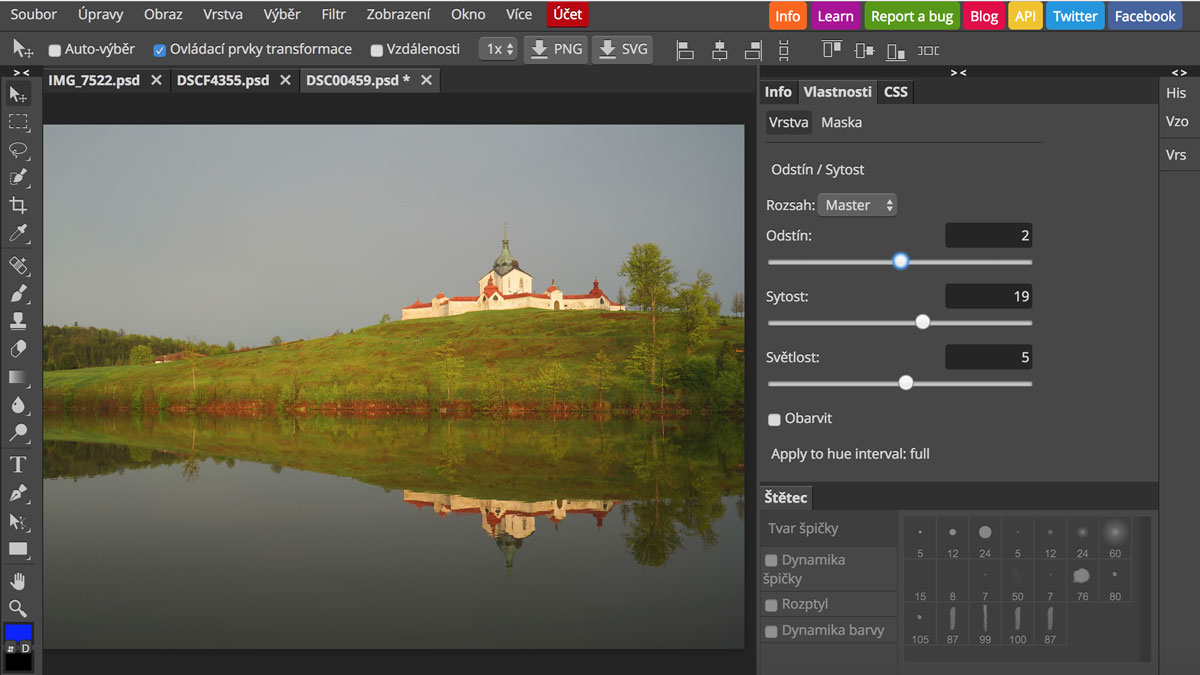Expand the Tvar špičky brush section
Screen dimensions: 1200x675
(x=803, y=528)
